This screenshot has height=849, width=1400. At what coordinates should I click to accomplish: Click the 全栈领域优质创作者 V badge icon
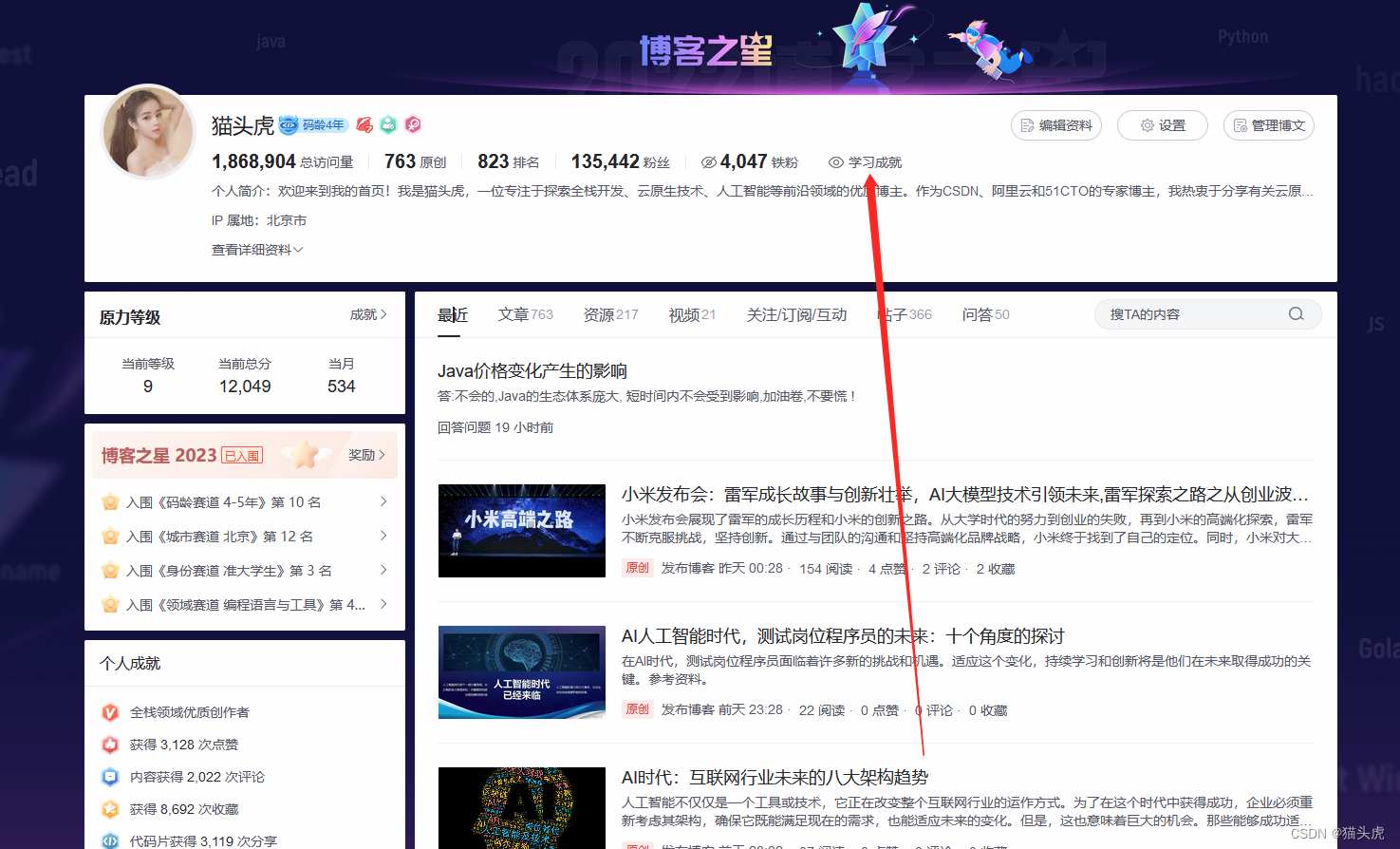(x=110, y=712)
